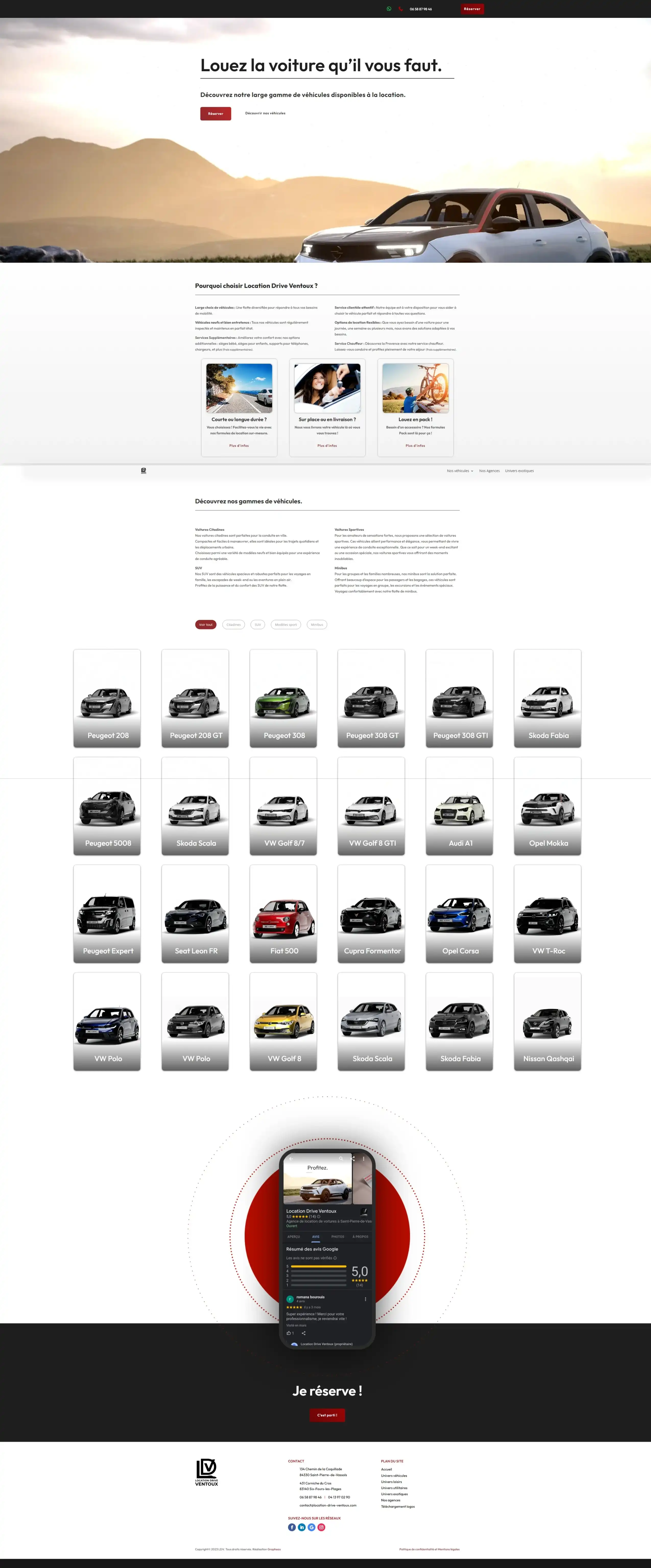Open the bike rack photo card image

coord(415,388)
